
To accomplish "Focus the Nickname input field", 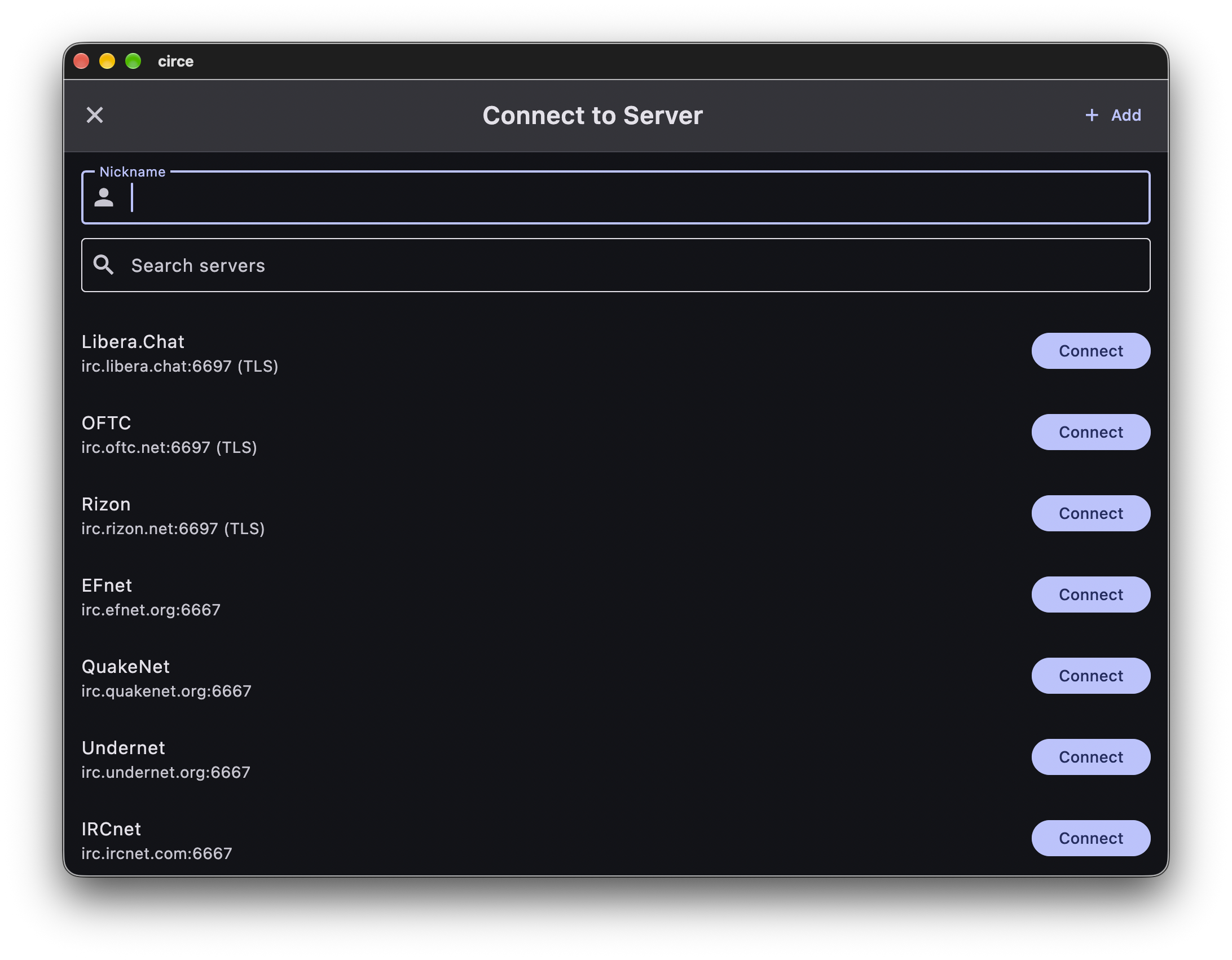I will click(x=615, y=197).
